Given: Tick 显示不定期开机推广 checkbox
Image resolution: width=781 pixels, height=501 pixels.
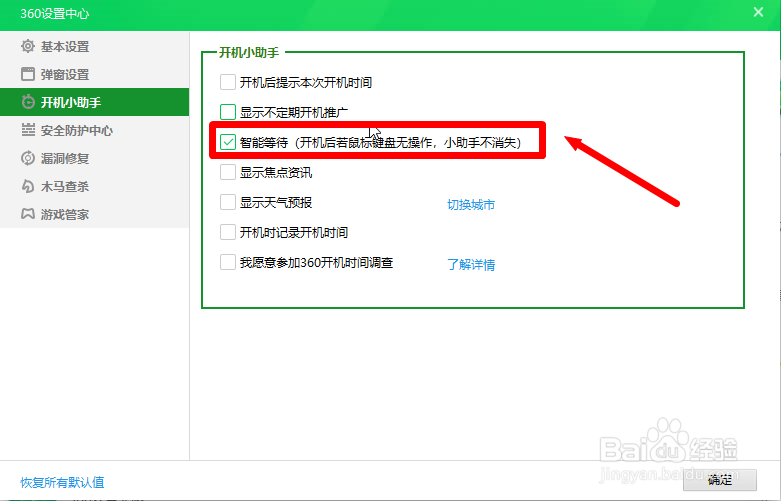Looking at the screenshot, I should pos(228,112).
